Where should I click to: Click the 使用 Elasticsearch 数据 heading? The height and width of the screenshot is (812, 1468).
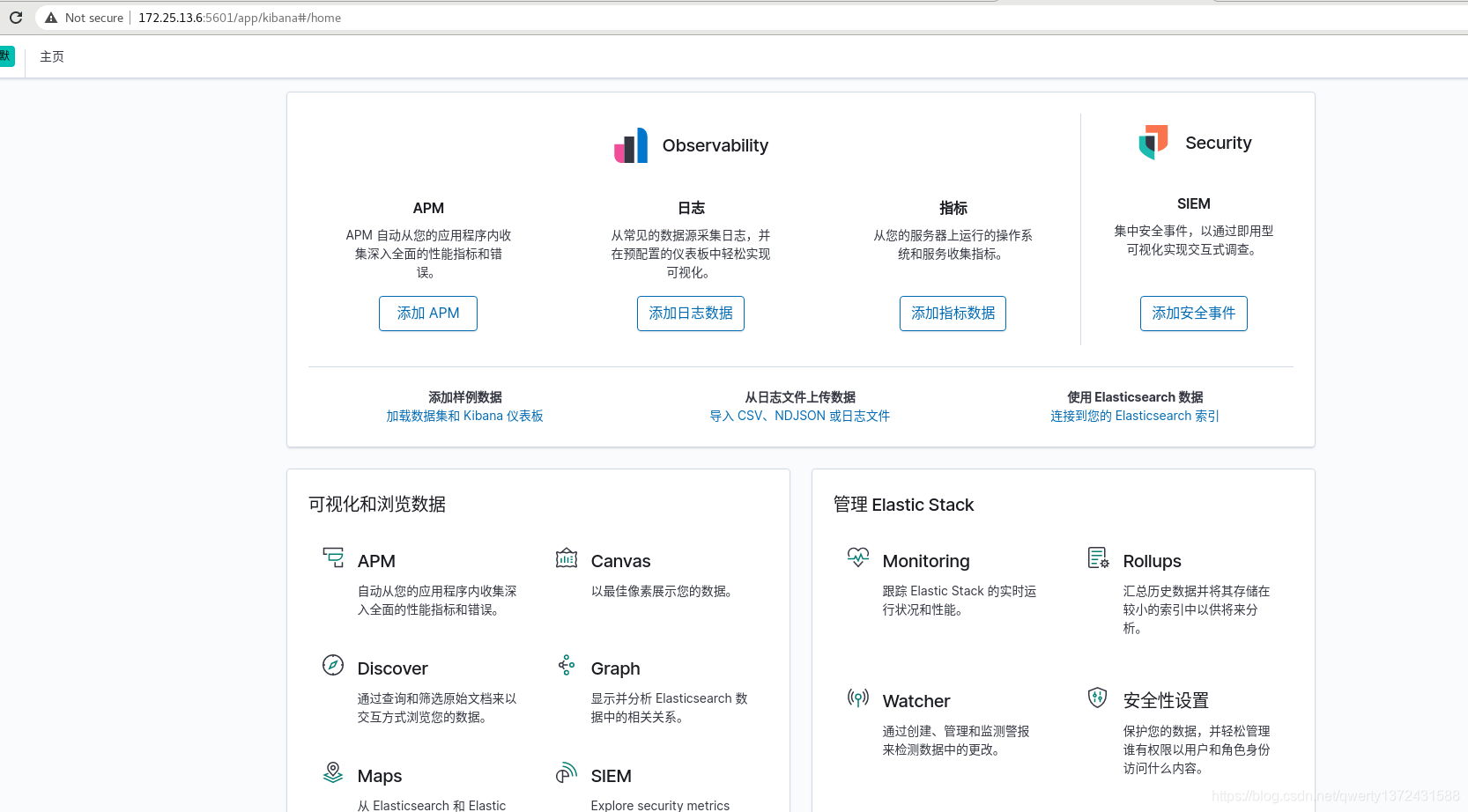(1135, 397)
